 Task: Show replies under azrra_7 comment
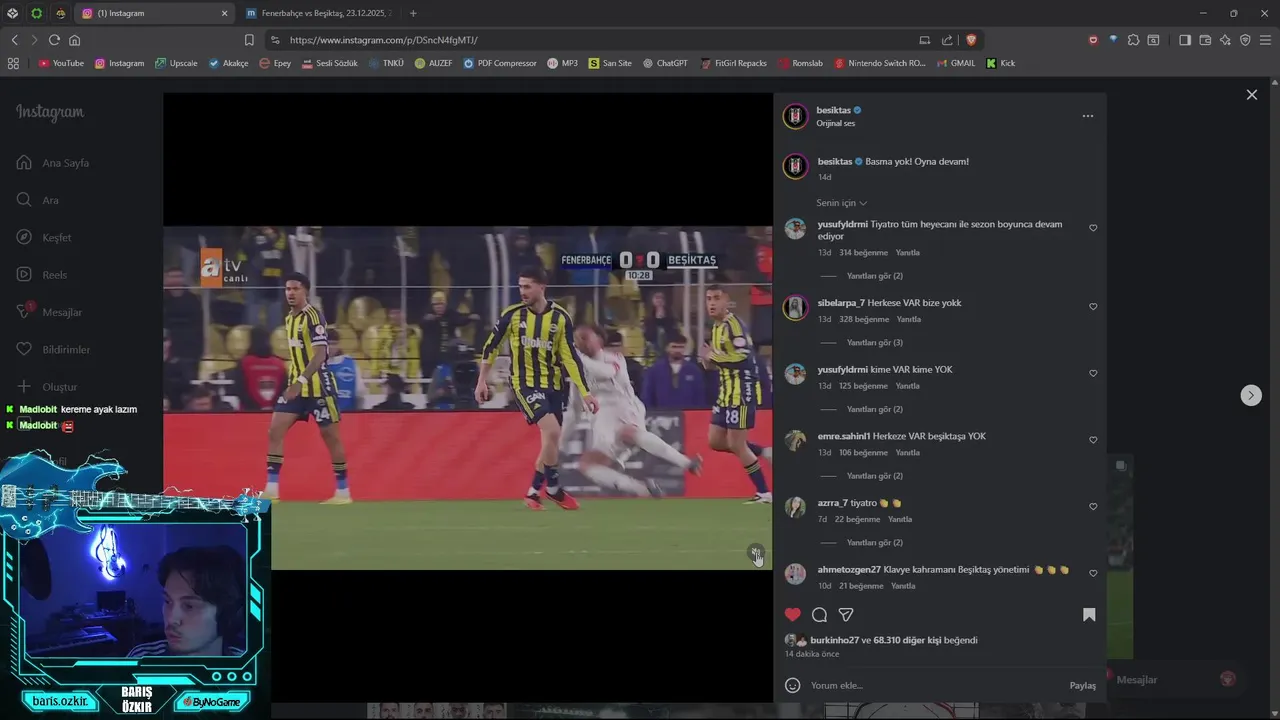point(874,543)
